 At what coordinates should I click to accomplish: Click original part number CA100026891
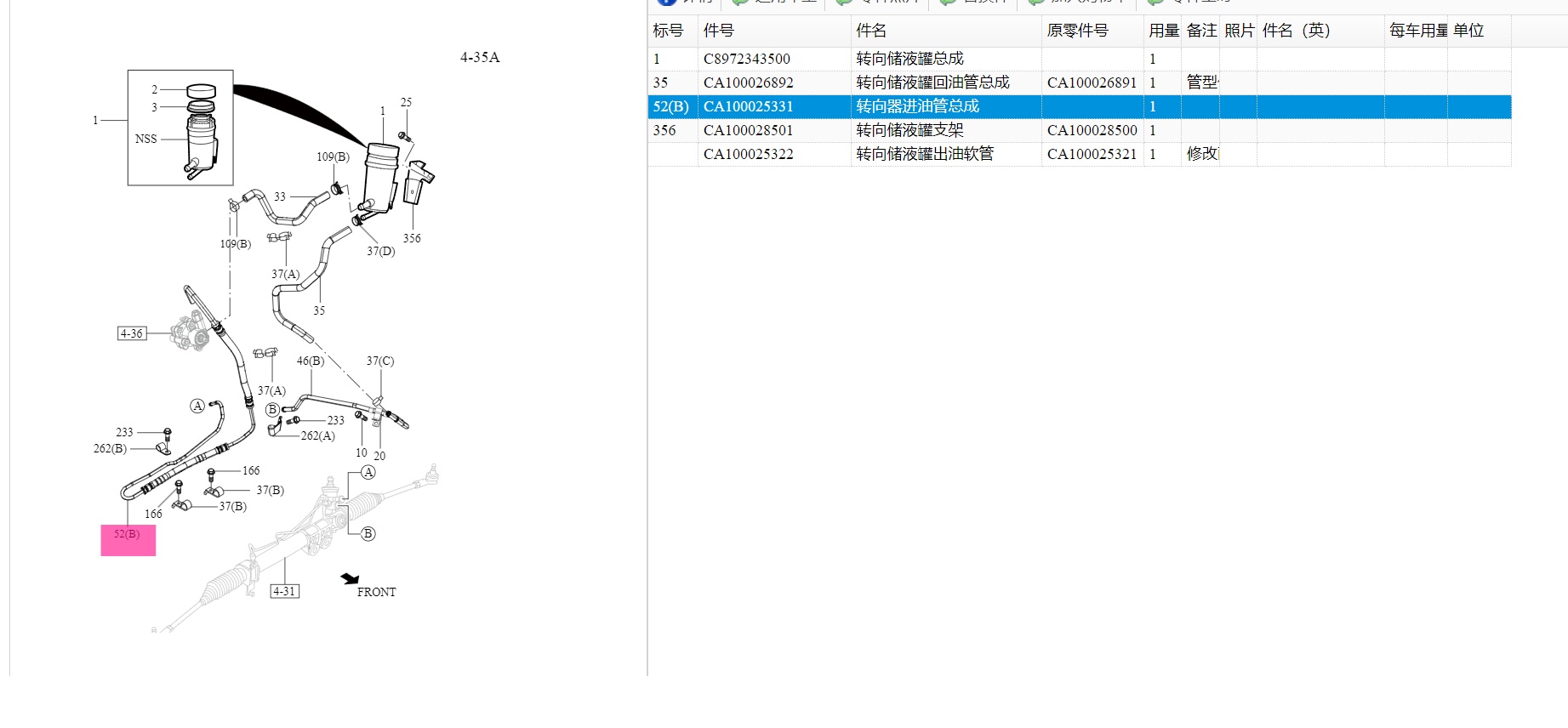(x=1092, y=82)
